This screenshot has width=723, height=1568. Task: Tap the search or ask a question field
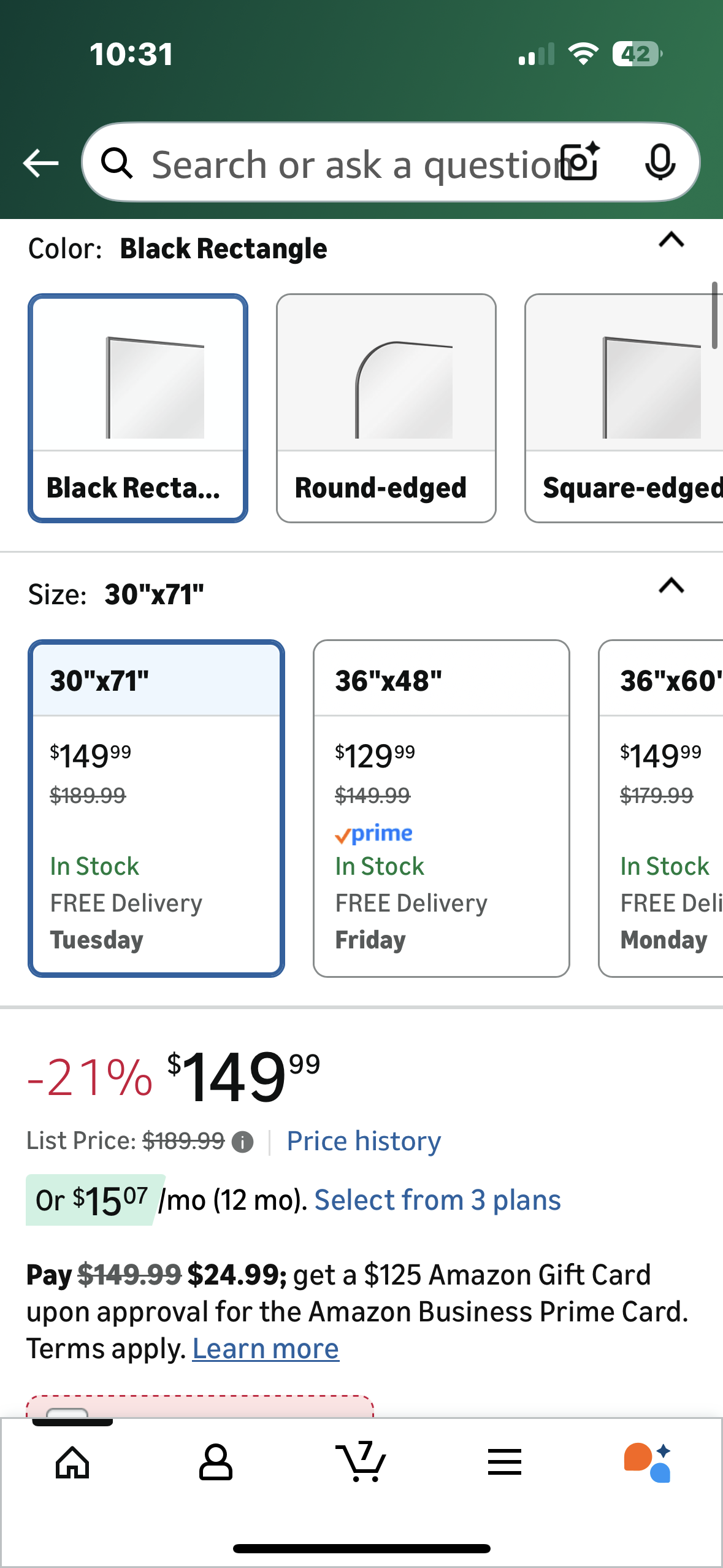[x=350, y=163]
